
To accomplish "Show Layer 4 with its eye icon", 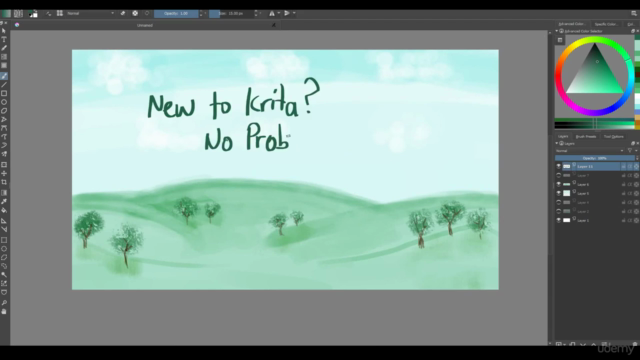I will pyautogui.click(x=559, y=202).
